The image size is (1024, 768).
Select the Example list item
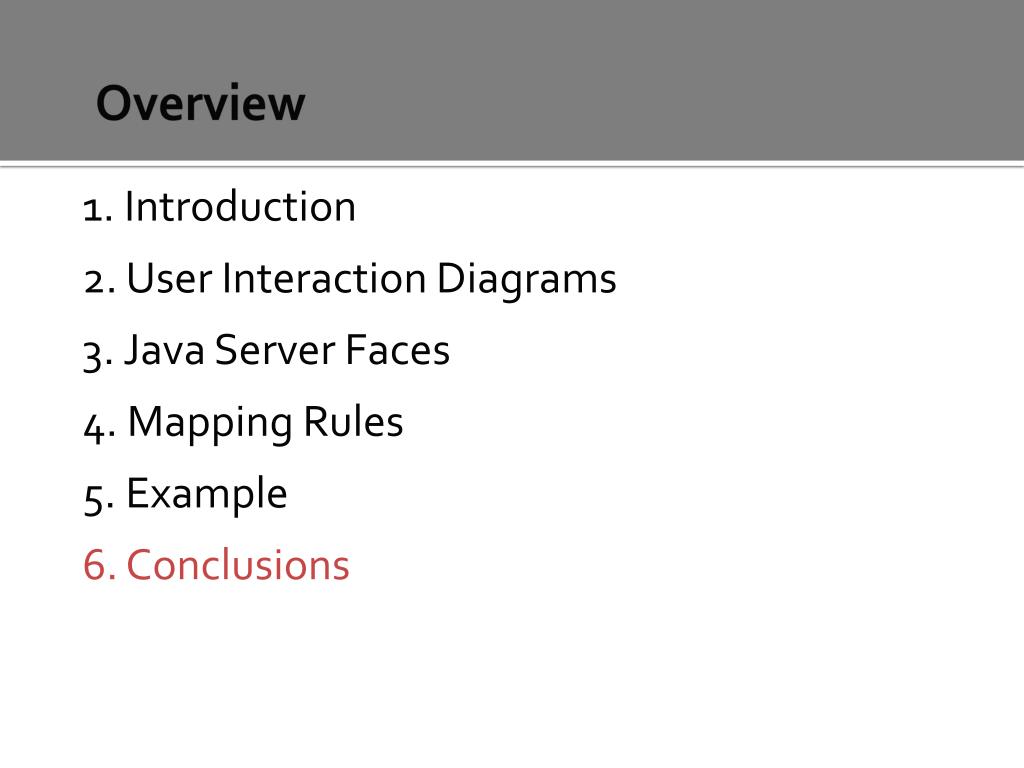point(185,495)
